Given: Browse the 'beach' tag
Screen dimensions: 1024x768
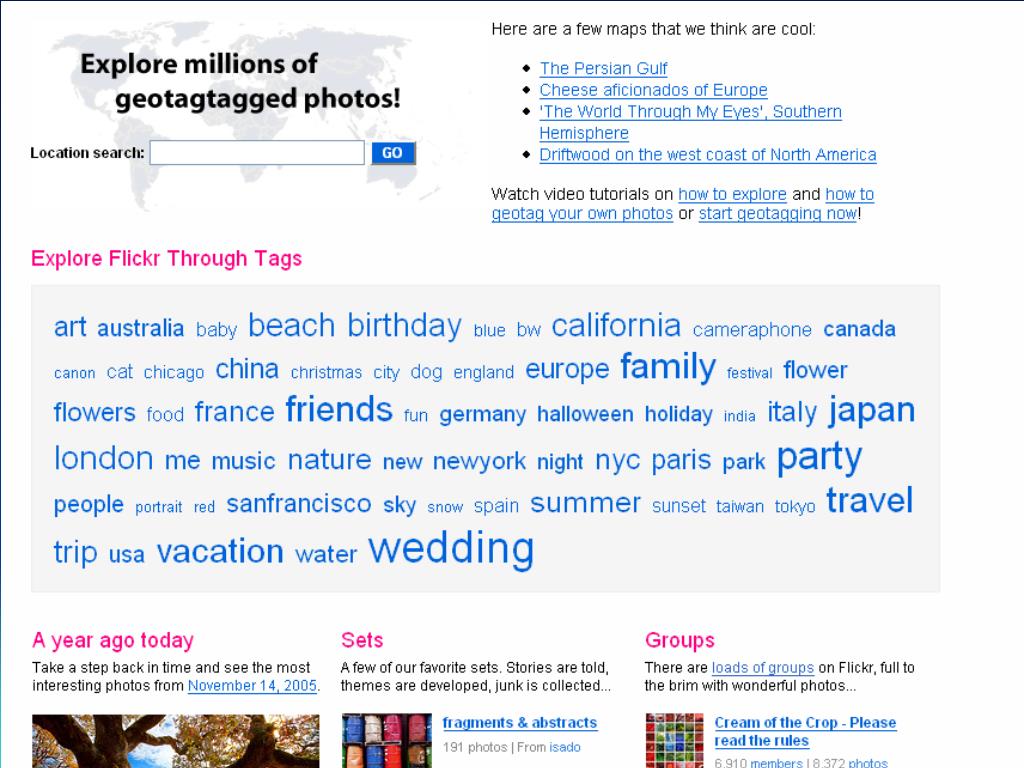Looking at the screenshot, I should point(291,325).
